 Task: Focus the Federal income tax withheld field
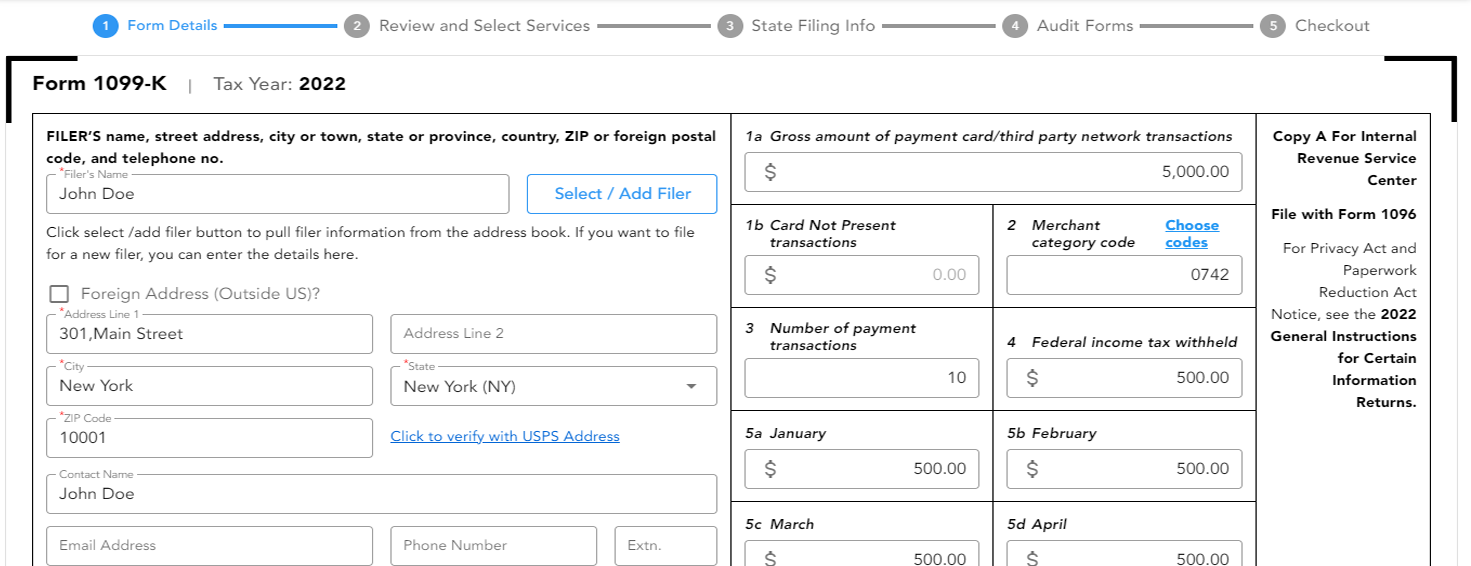click(x=1124, y=378)
